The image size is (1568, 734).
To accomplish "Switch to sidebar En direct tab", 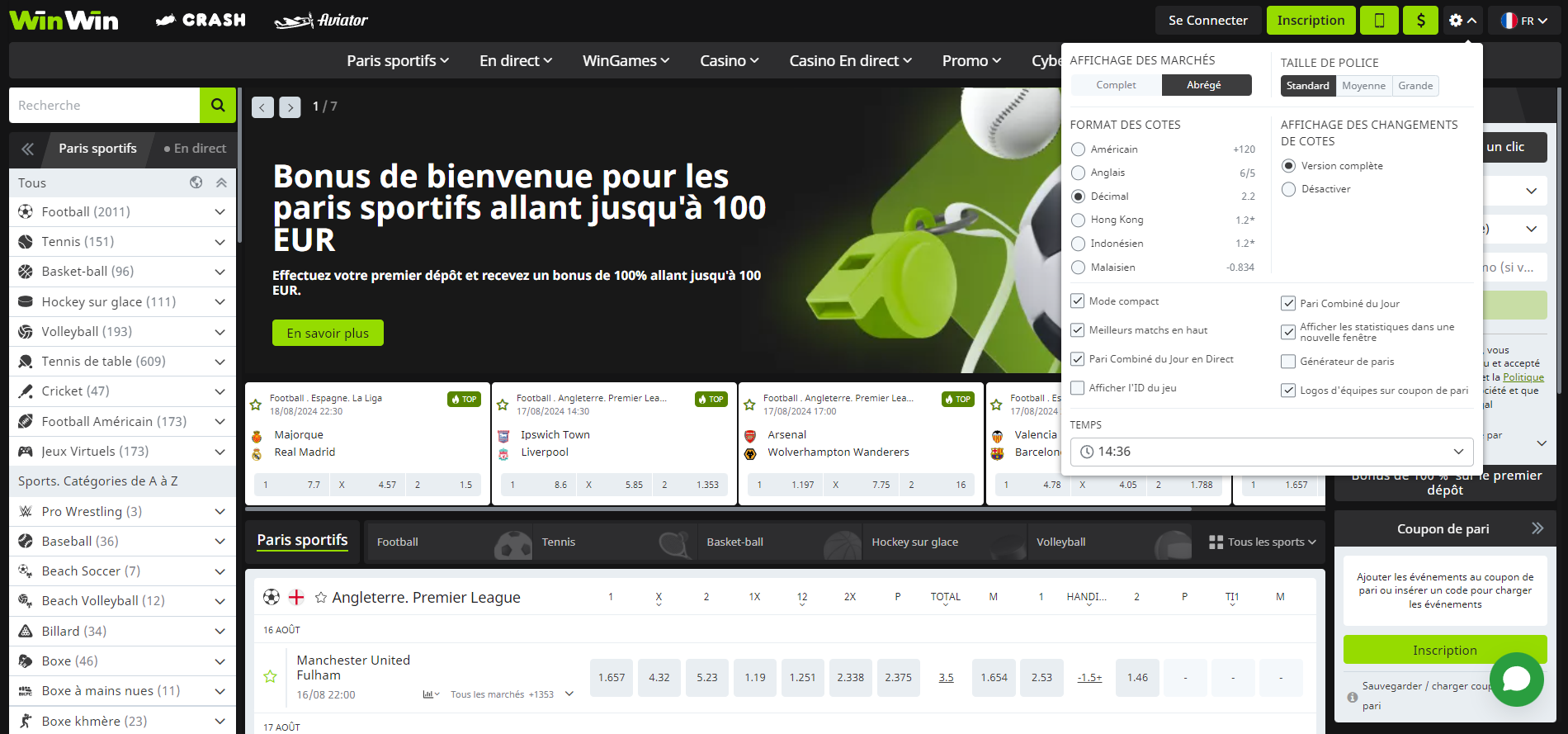I will coord(195,149).
